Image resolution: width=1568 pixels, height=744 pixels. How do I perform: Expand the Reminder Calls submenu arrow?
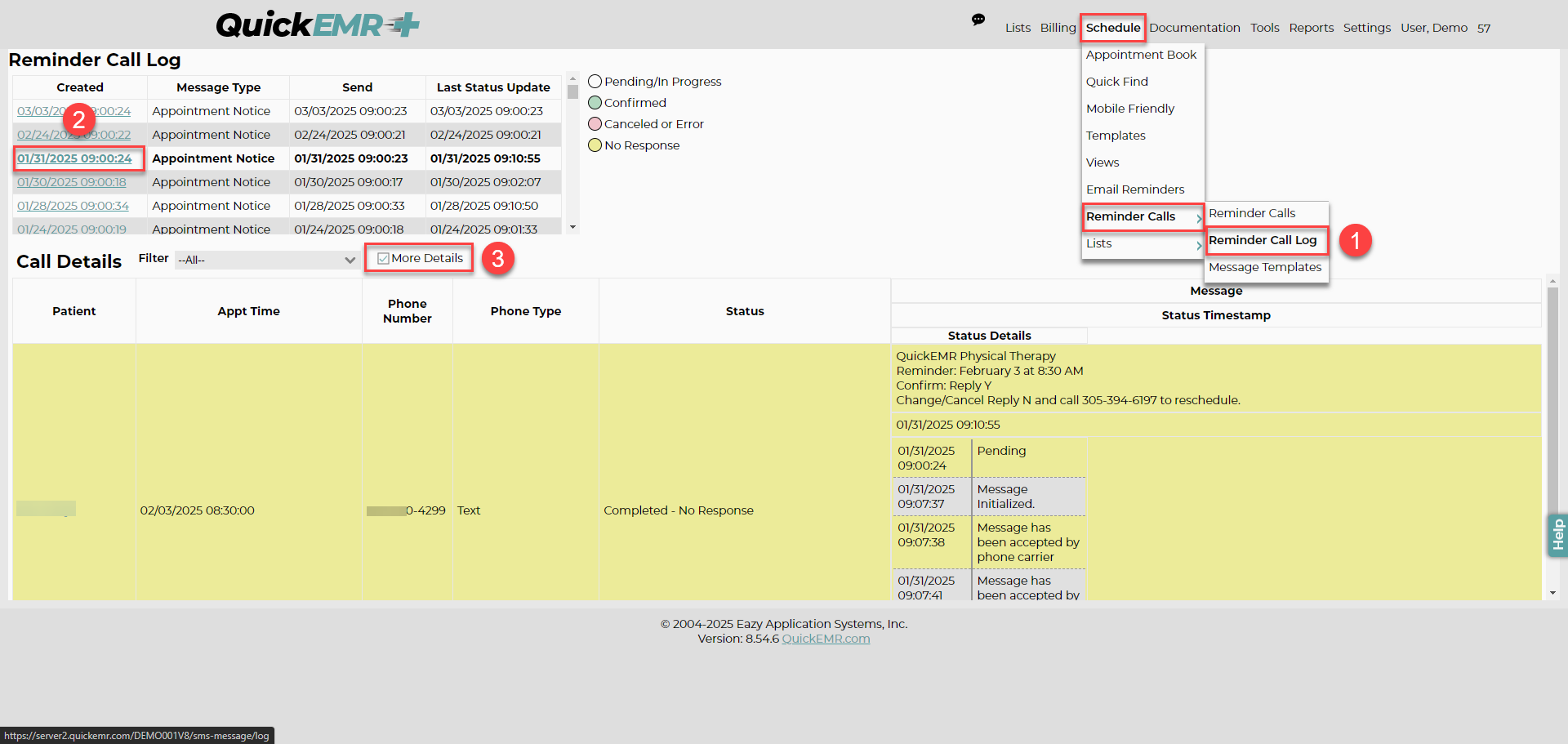[1198, 218]
